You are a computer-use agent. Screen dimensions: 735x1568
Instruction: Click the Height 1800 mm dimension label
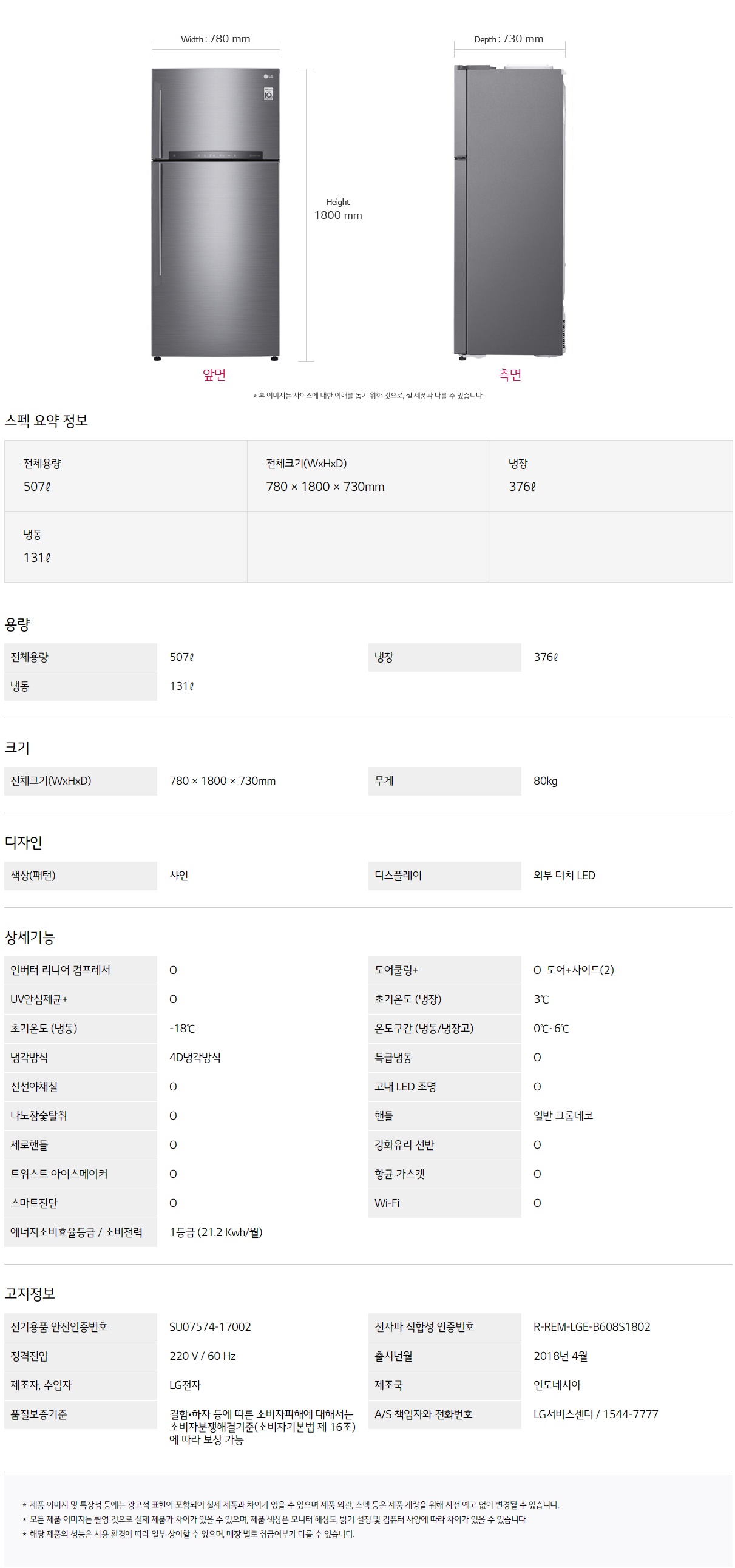pos(338,209)
